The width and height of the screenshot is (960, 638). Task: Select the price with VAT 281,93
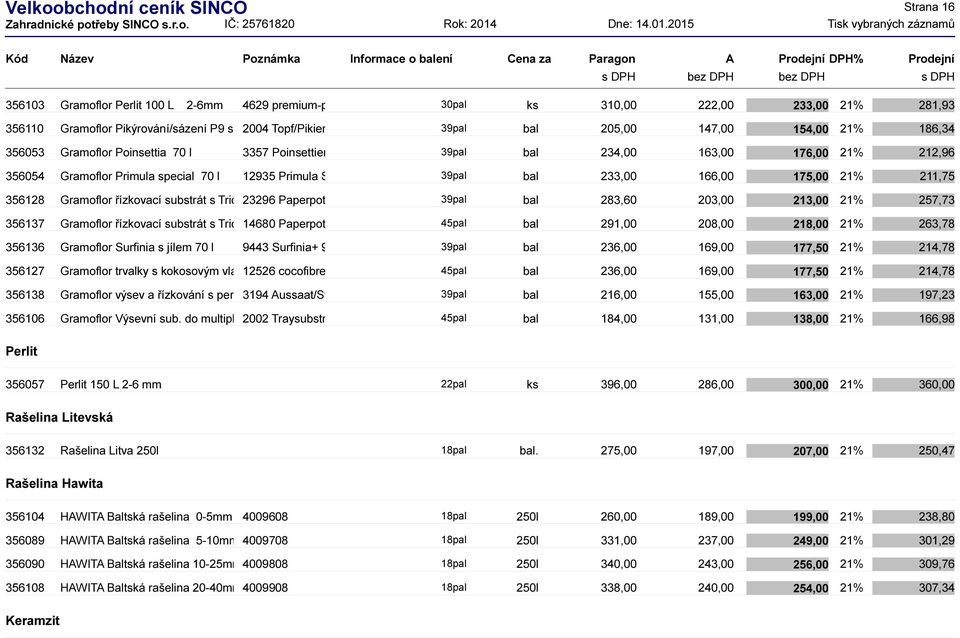click(x=936, y=105)
